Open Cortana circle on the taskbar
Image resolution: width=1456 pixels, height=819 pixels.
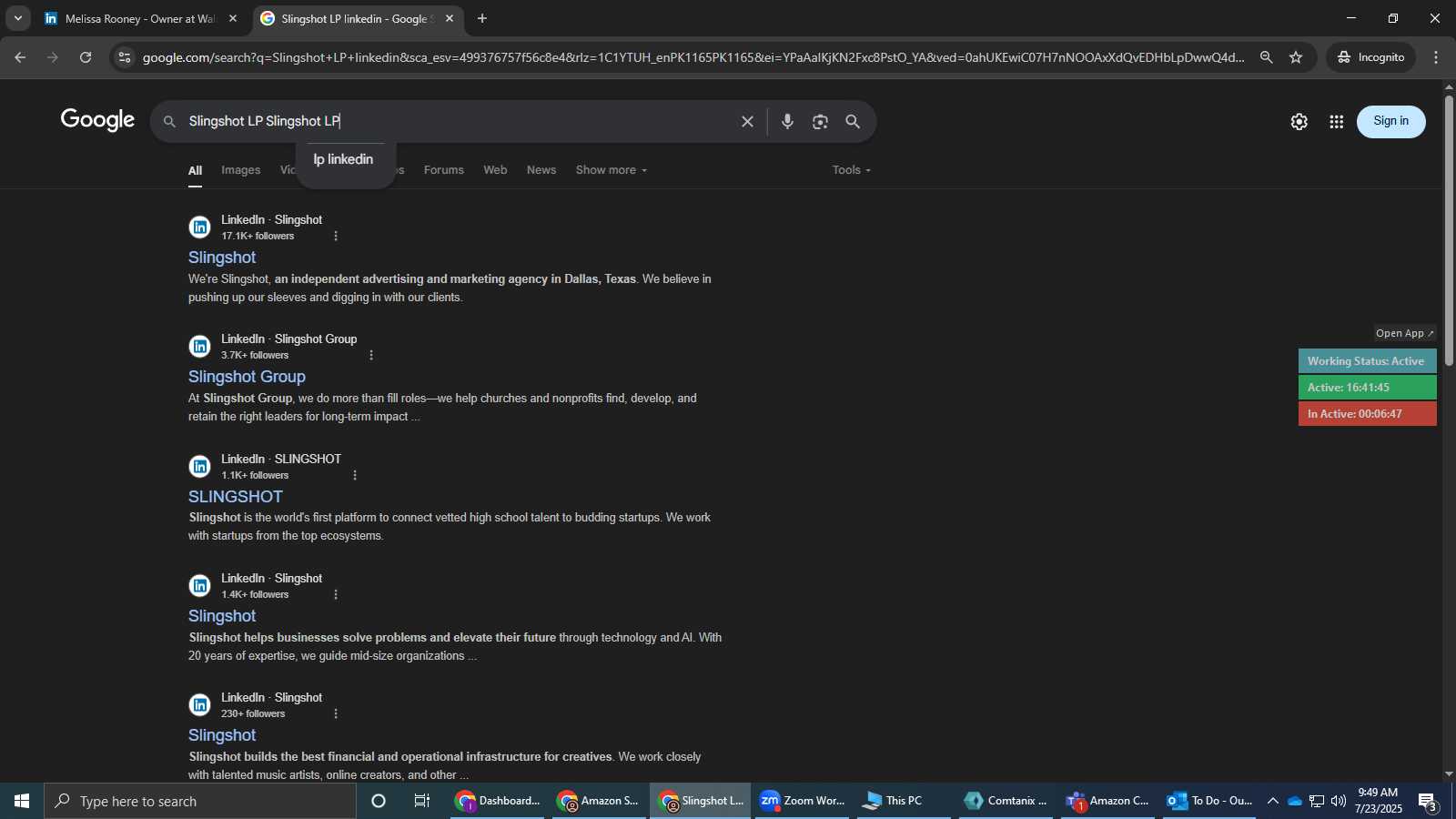coord(379,801)
